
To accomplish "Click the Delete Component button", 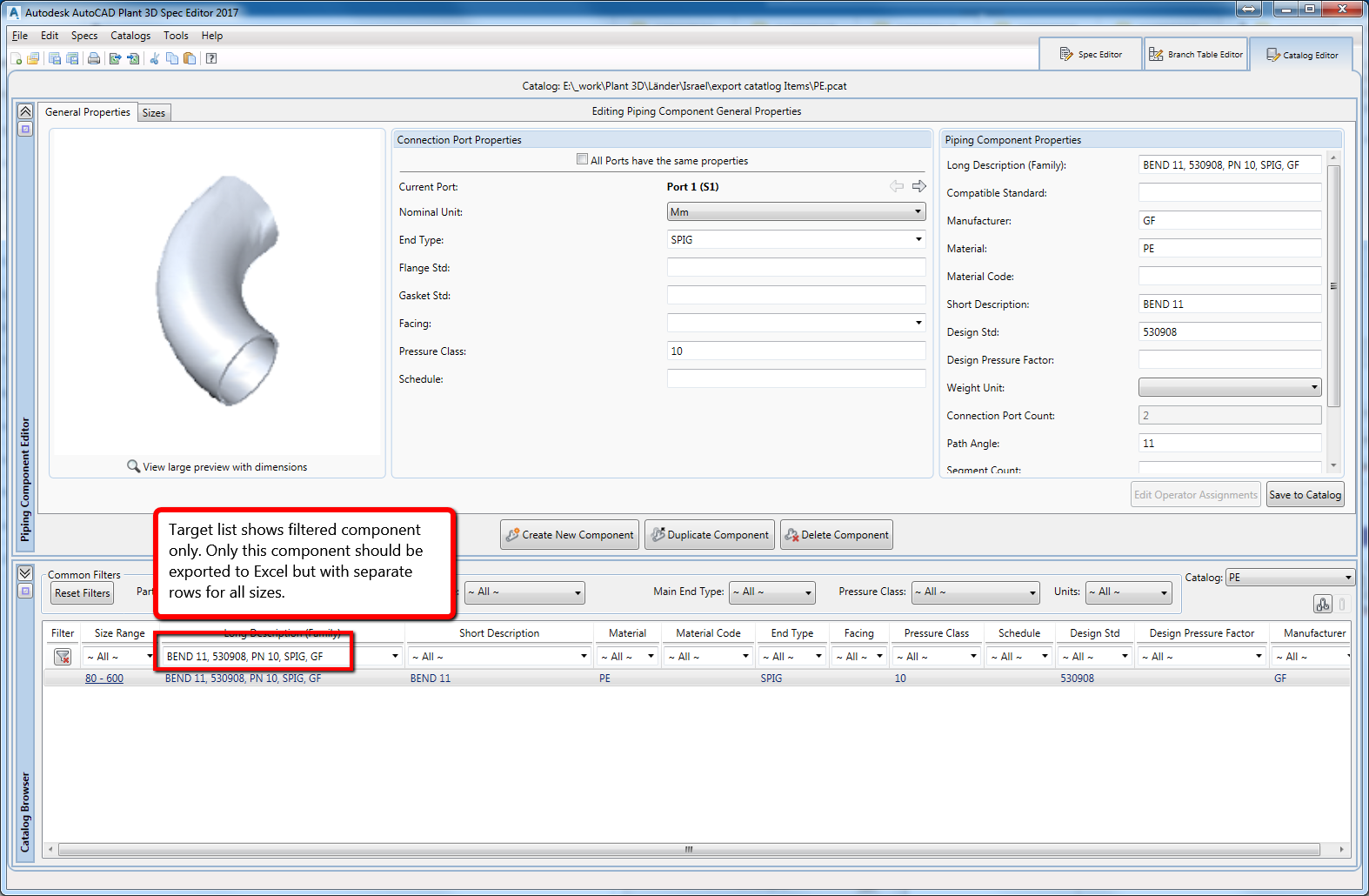I will (837, 535).
